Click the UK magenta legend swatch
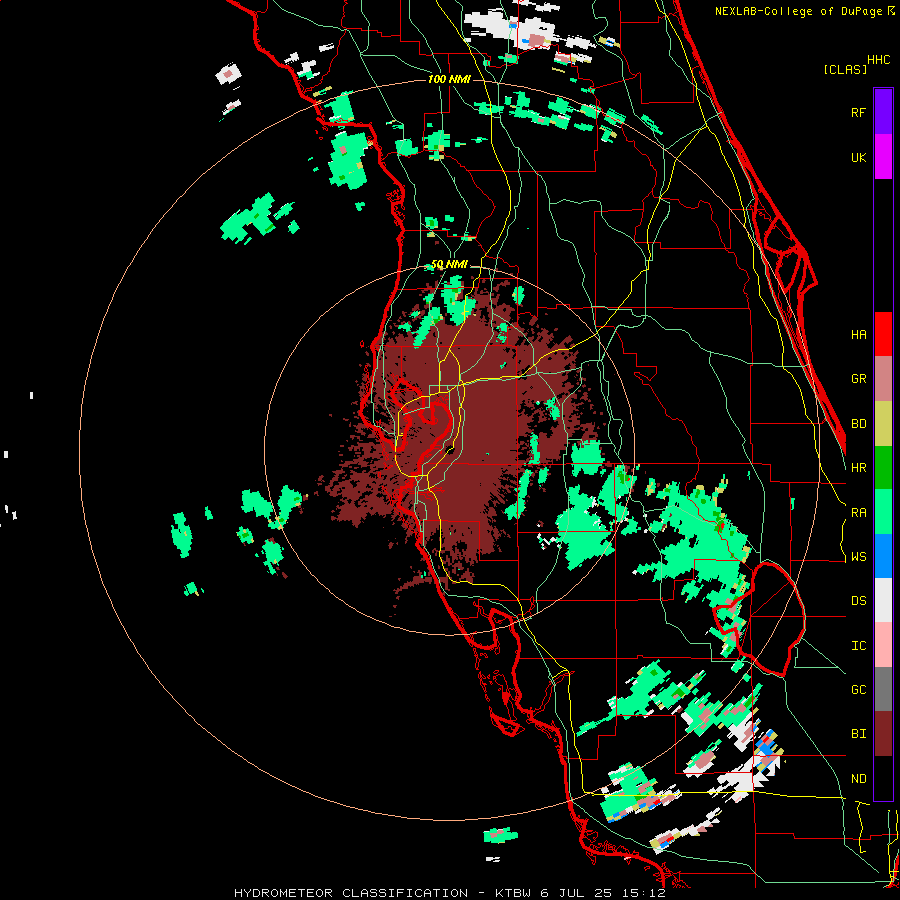Screen dimensions: 900x900 pyautogui.click(x=883, y=157)
